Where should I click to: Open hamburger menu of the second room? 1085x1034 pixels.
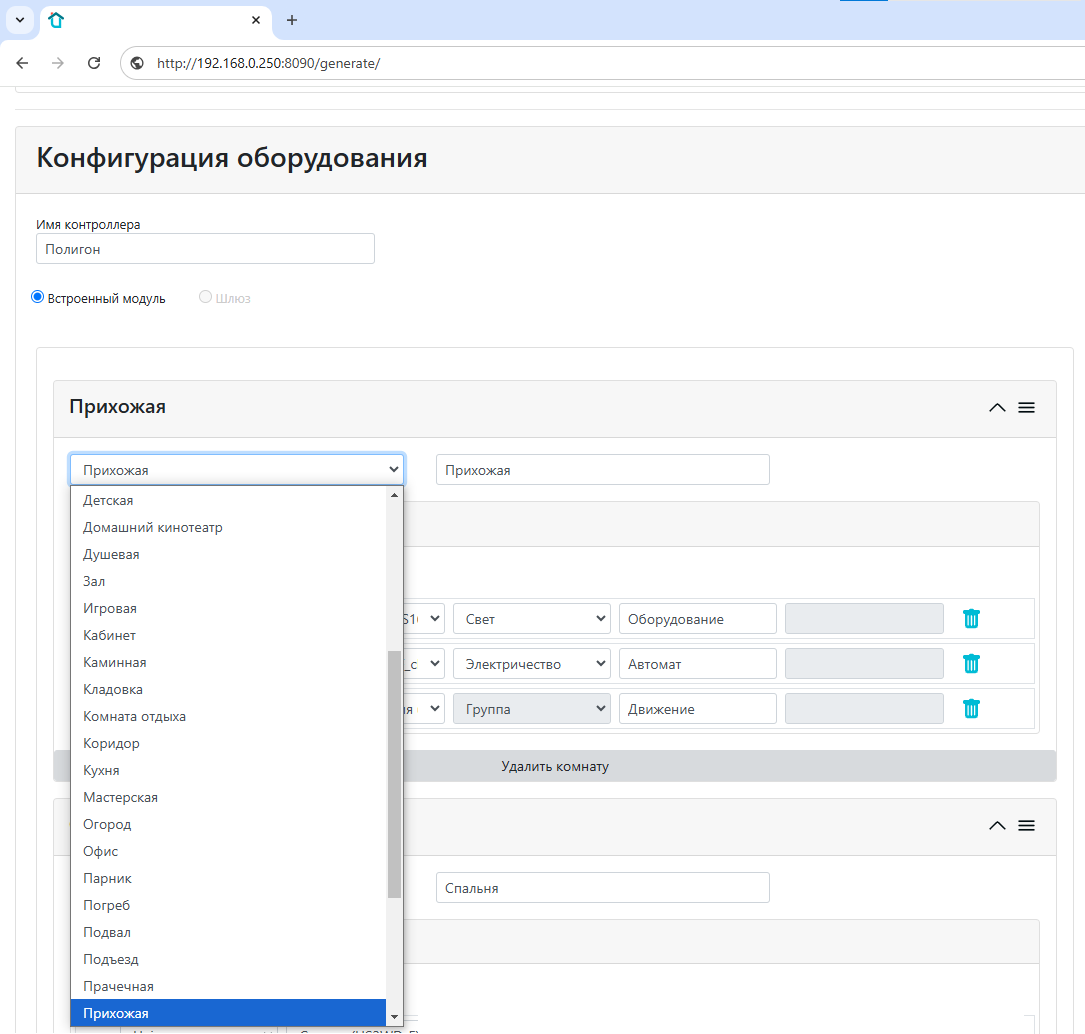click(x=1026, y=825)
